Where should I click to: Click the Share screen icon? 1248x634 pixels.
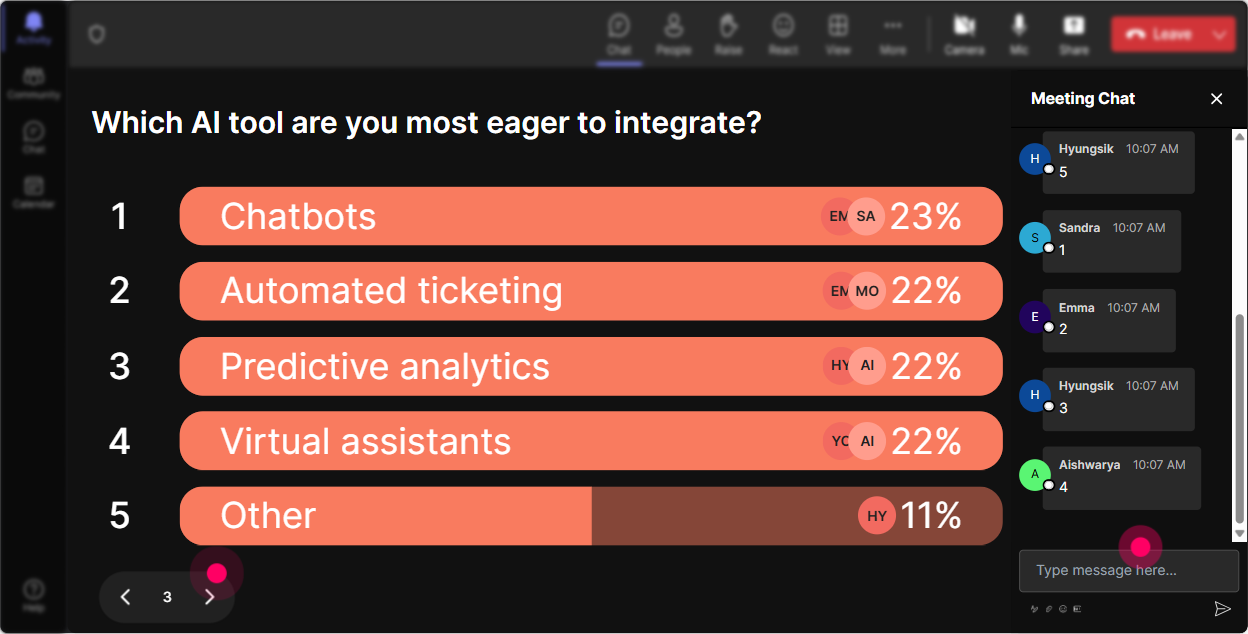pyautogui.click(x=1074, y=33)
